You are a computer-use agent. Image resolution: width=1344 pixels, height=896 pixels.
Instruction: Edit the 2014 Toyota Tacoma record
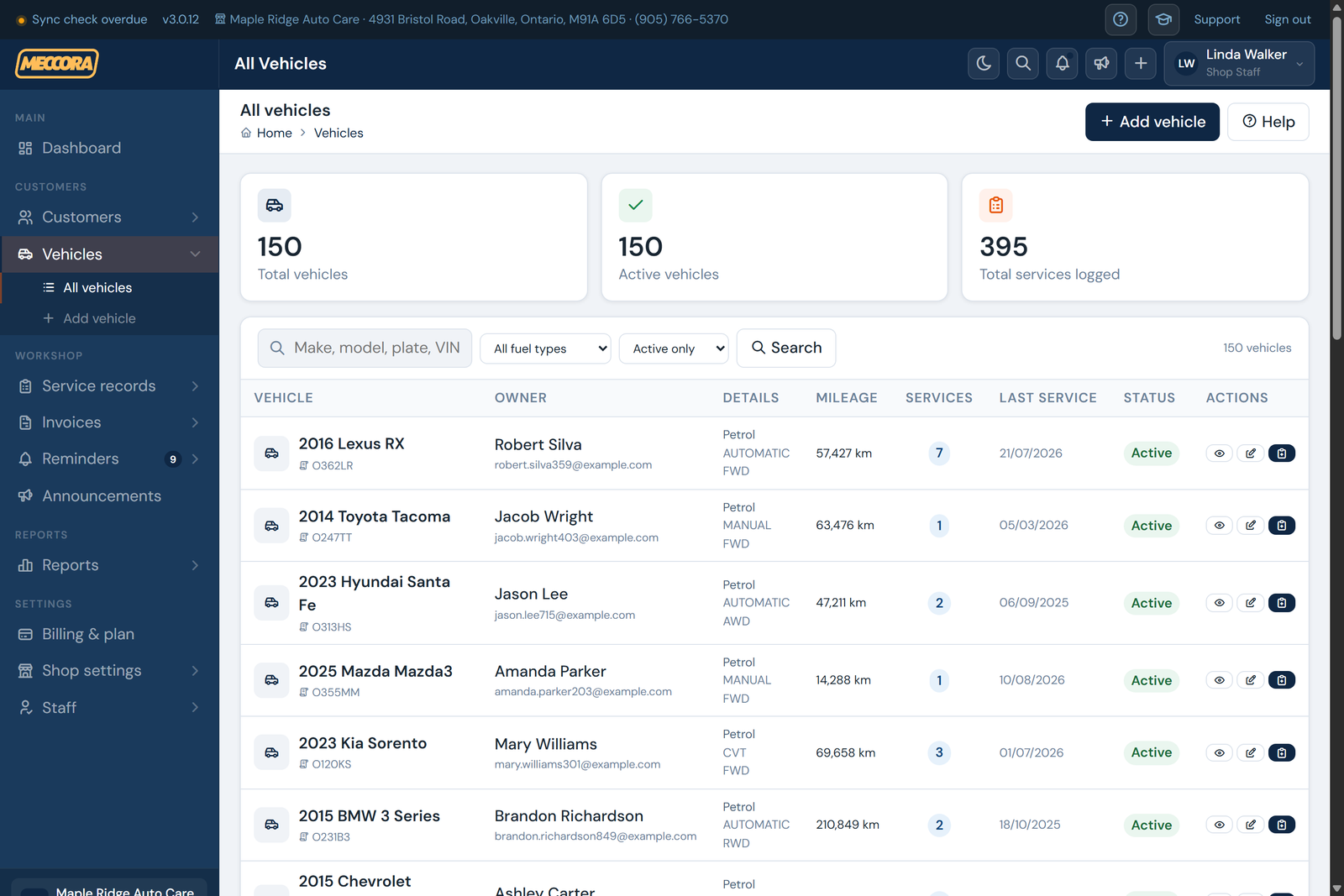tap(1251, 526)
